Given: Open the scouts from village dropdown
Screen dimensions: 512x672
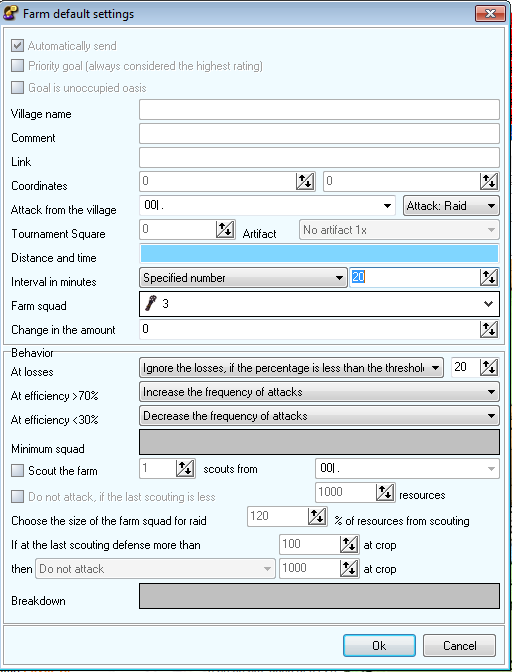Looking at the screenshot, I should pyautogui.click(x=407, y=468).
